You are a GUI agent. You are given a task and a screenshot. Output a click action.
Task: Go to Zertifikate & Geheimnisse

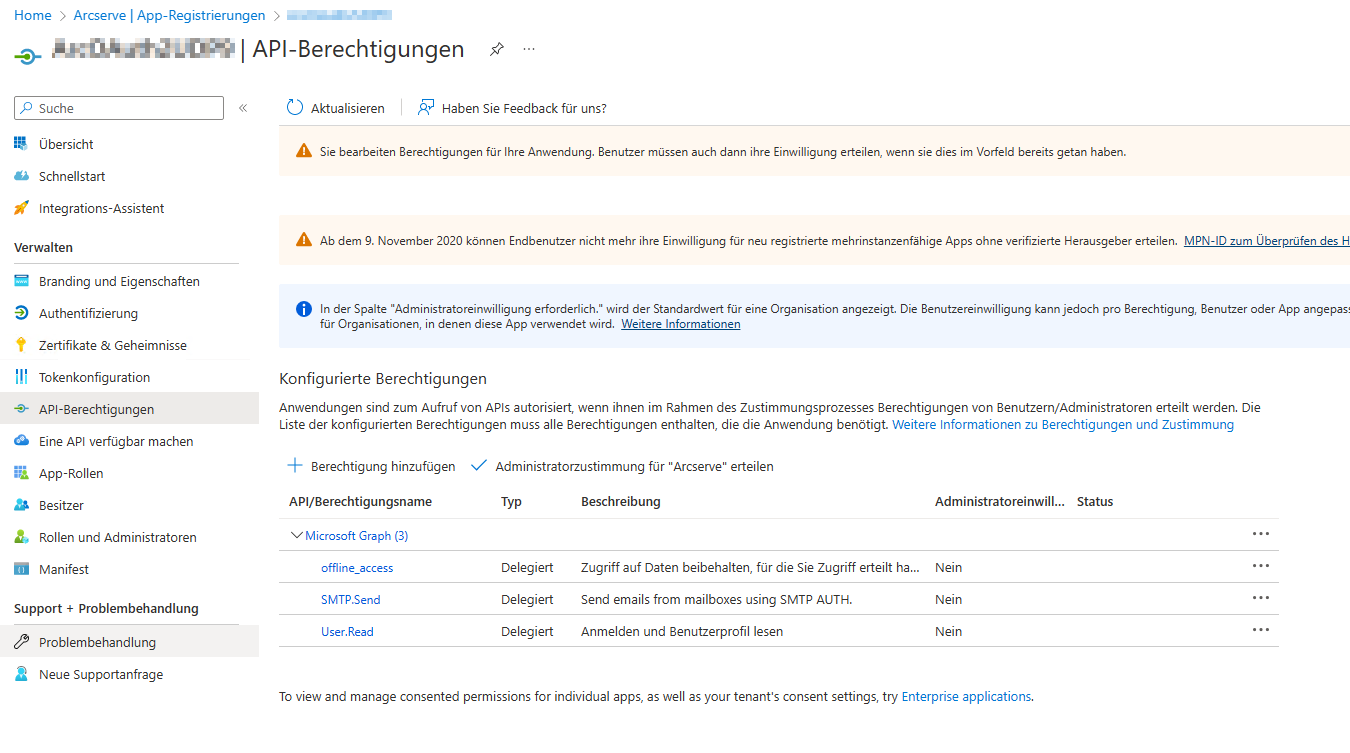(x=113, y=345)
